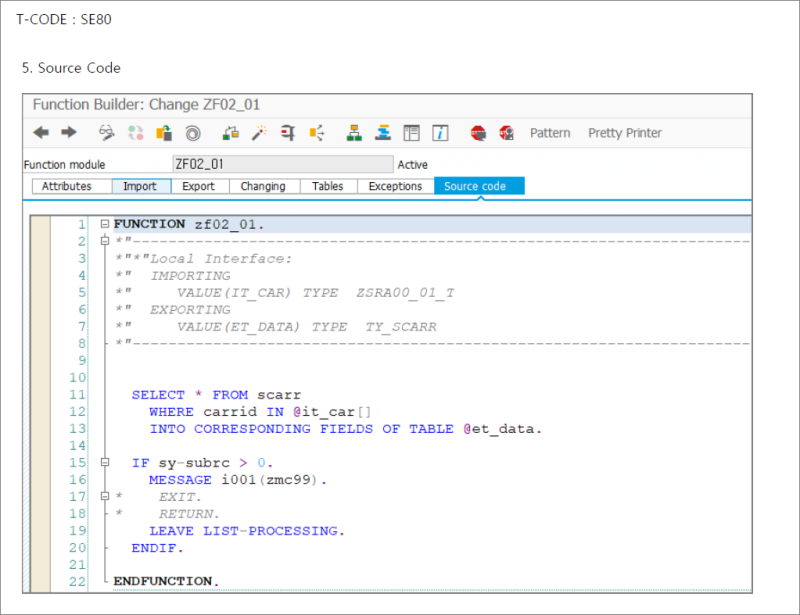The height and width of the screenshot is (615, 800).
Task: Collapse the IF sy-subrc block
Action: coord(105,462)
